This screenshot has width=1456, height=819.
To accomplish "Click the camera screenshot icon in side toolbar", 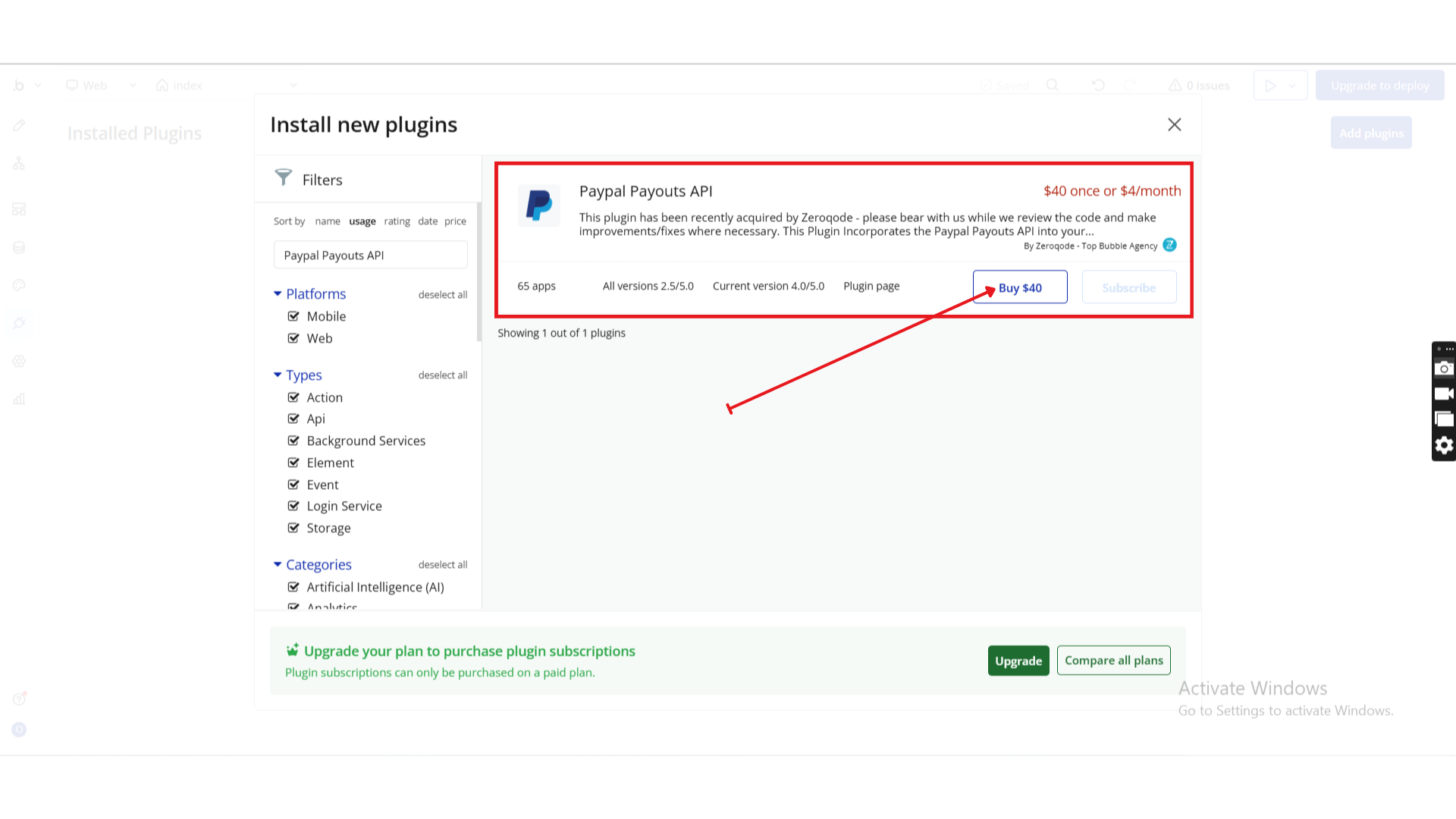I will click(x=1444, y=369).
